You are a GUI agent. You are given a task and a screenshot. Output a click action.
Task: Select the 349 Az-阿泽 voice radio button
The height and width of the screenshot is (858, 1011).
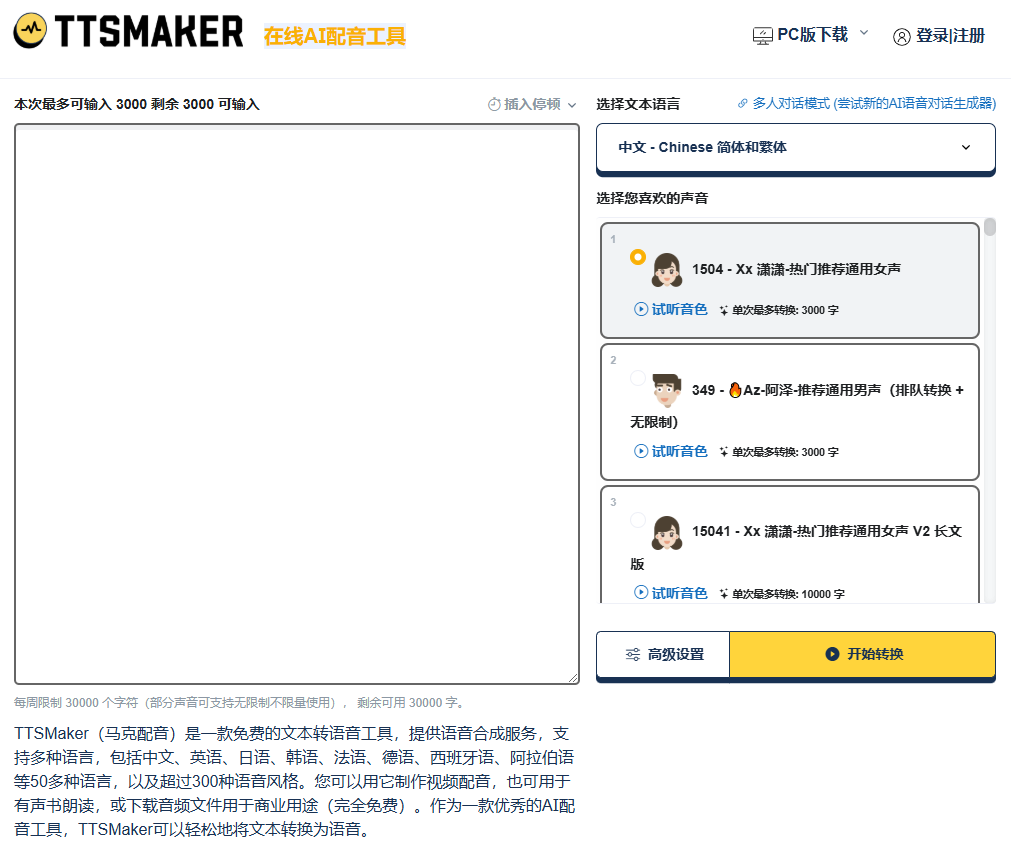(638, 378)
